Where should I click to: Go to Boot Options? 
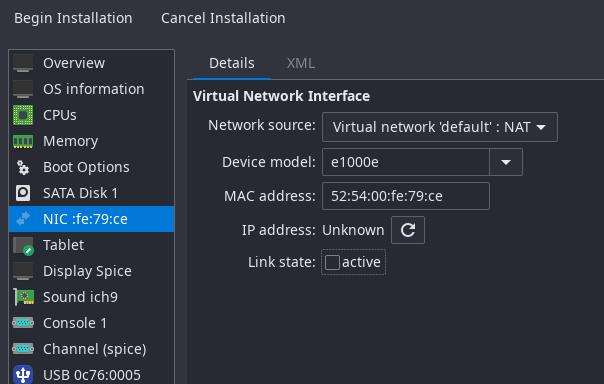(x=92, y=167)
